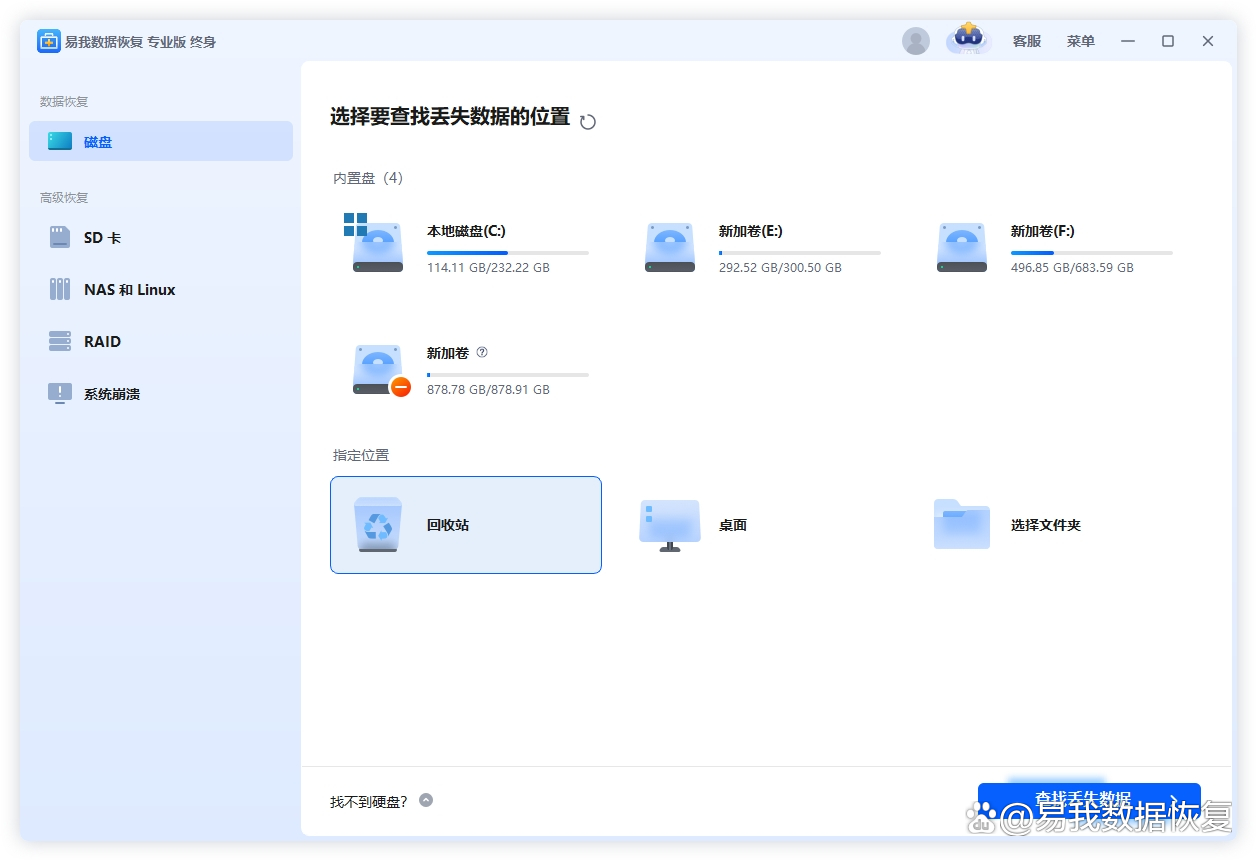Minimize the application window
This screenshot has height=861, width=1257.
(x=1128, y=41)
